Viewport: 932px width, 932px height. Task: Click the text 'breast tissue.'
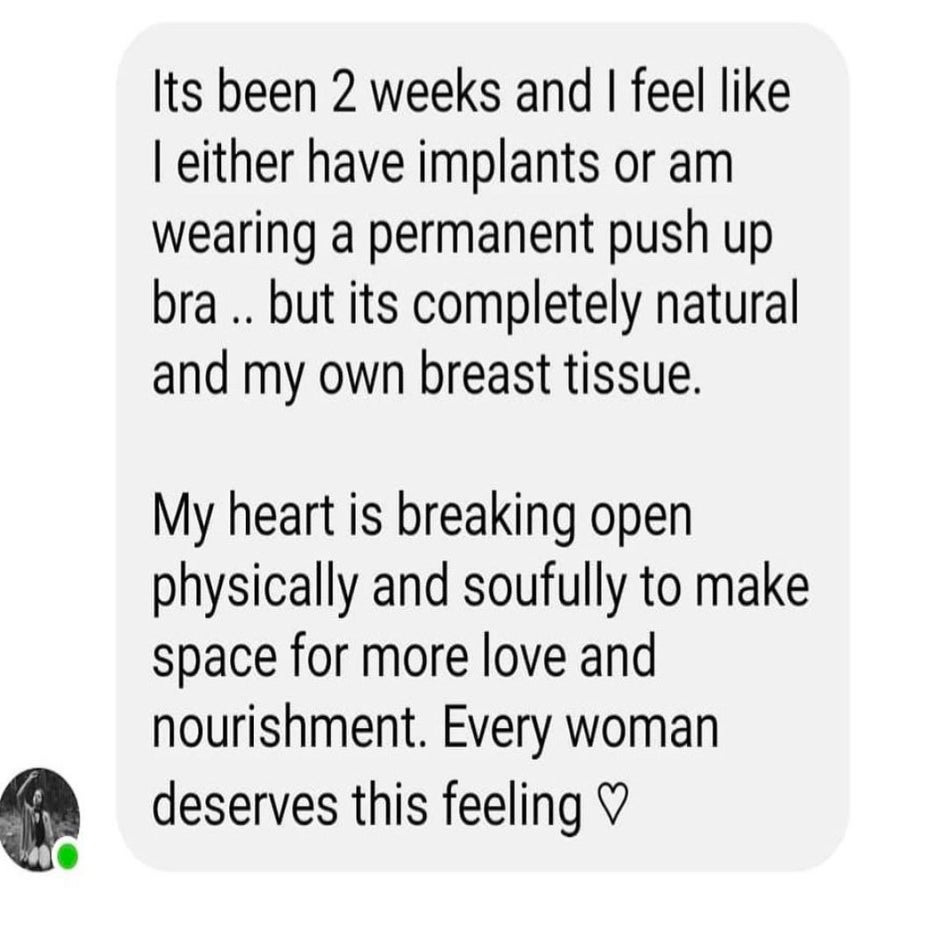coord(561,375)
